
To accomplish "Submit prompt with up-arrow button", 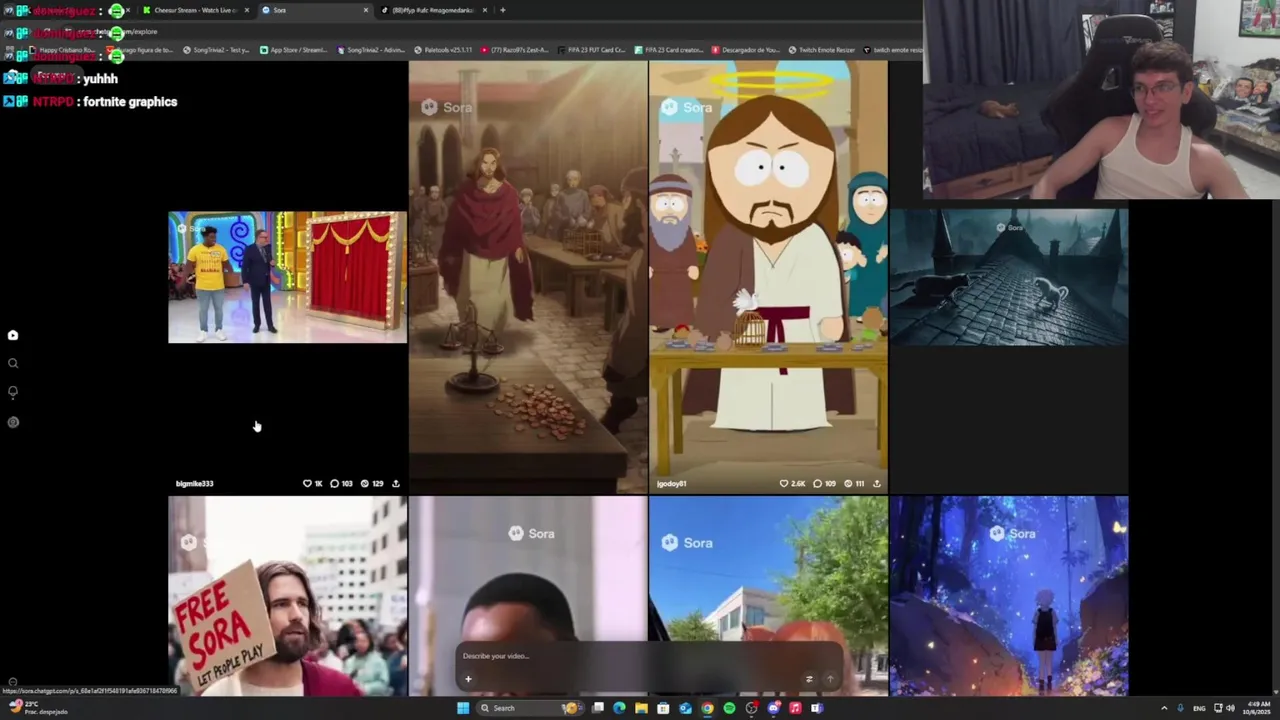I will (829, 679).
